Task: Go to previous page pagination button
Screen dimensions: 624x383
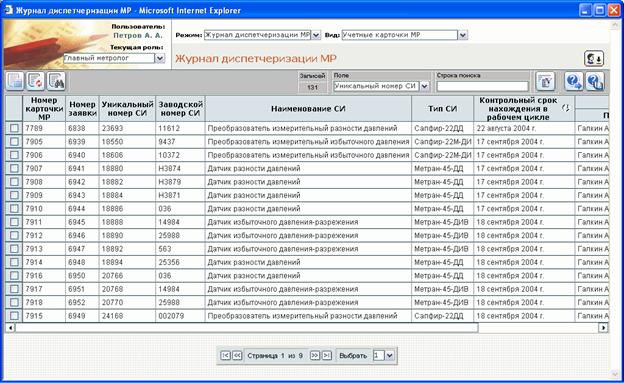Action: tap(237, 355)
